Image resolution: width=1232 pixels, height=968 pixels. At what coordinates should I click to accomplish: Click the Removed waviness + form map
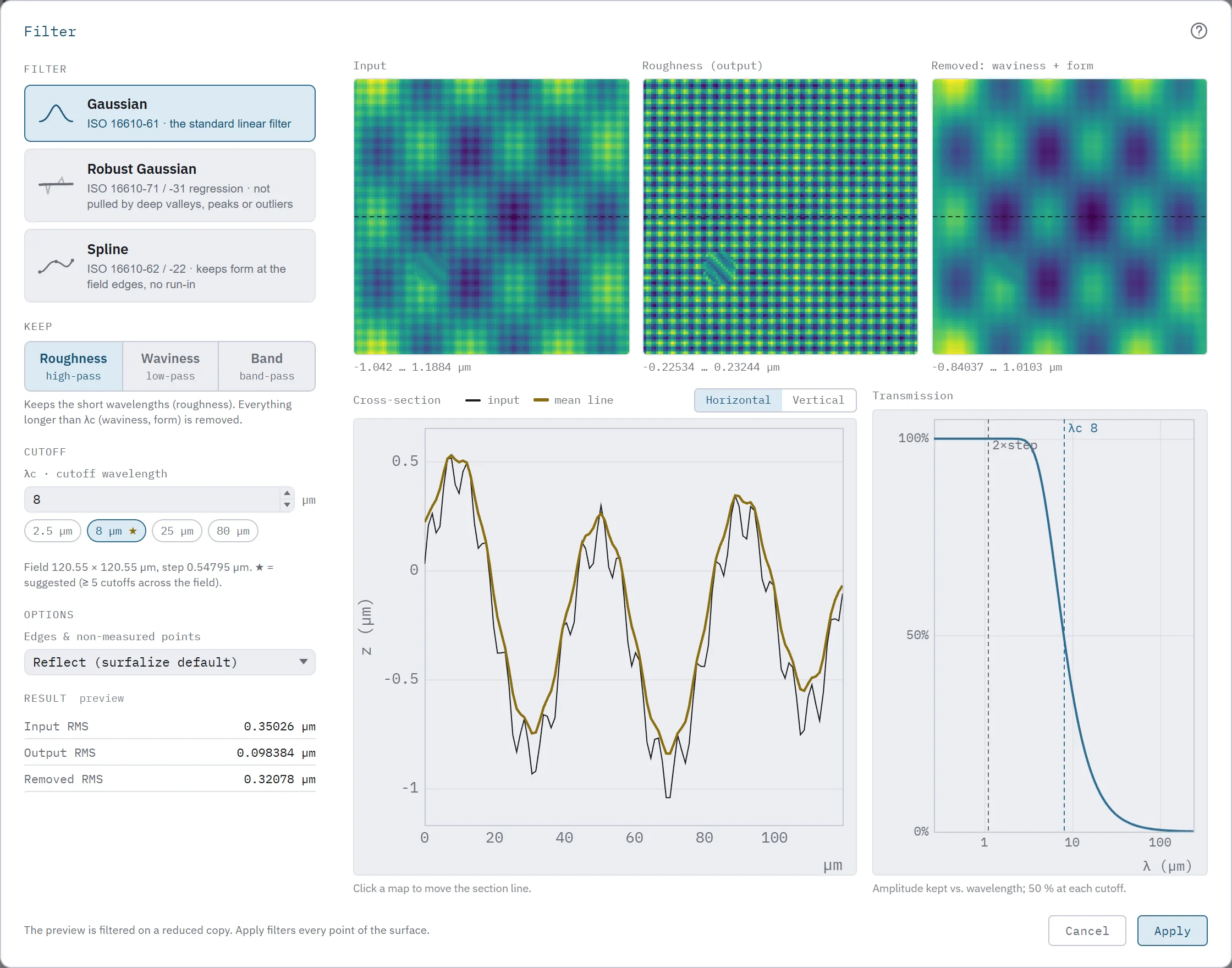coord(1069,217)
